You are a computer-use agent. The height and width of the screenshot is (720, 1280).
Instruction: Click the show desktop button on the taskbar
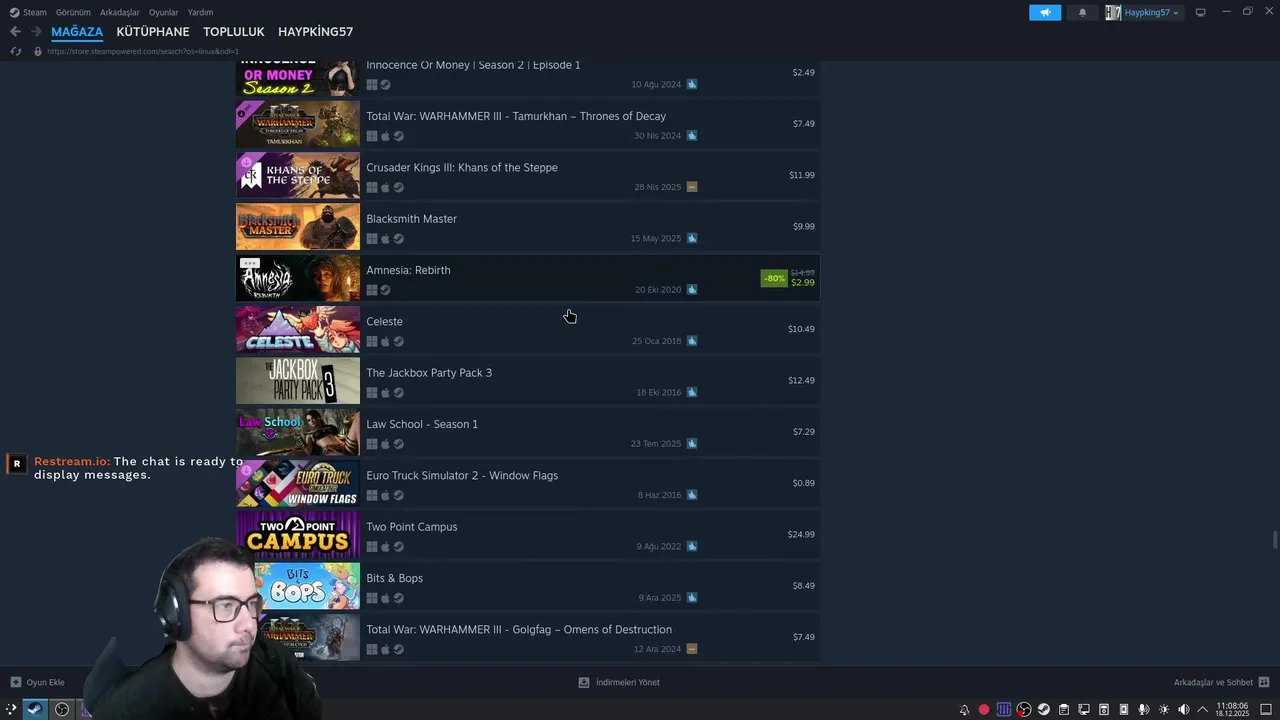[1266, 709]
